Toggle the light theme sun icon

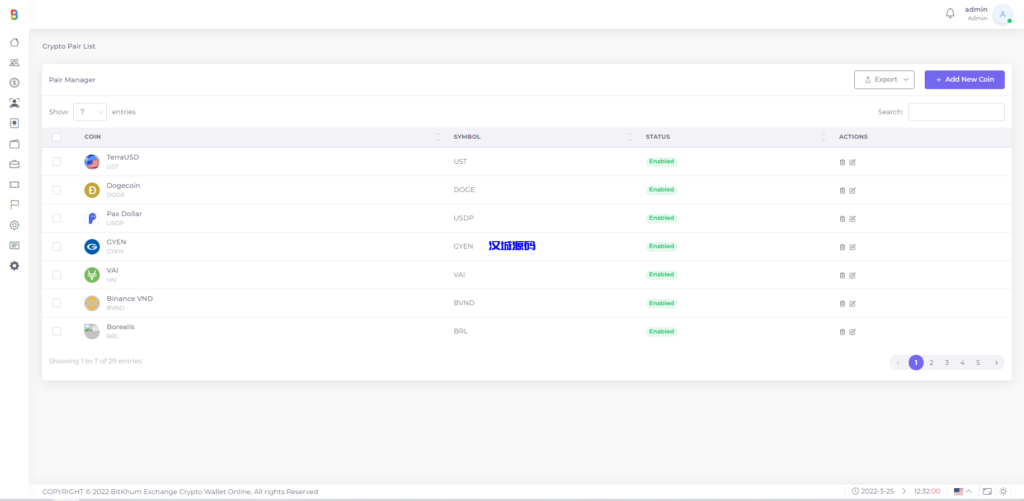pyautogui.click(x=1003, y=491)
